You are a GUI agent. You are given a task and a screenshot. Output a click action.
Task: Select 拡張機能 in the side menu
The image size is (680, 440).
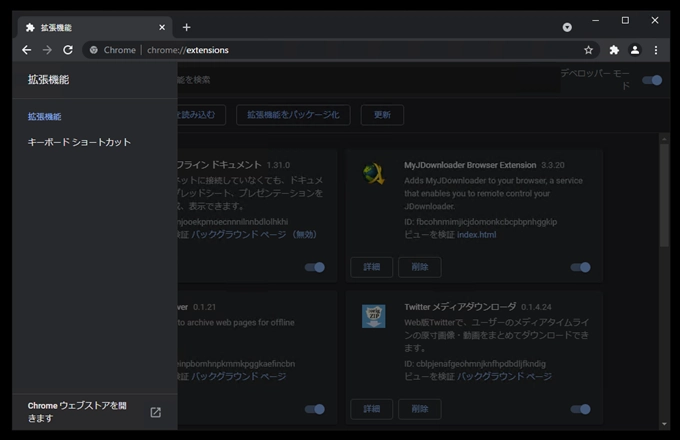[x=45, y=117]
